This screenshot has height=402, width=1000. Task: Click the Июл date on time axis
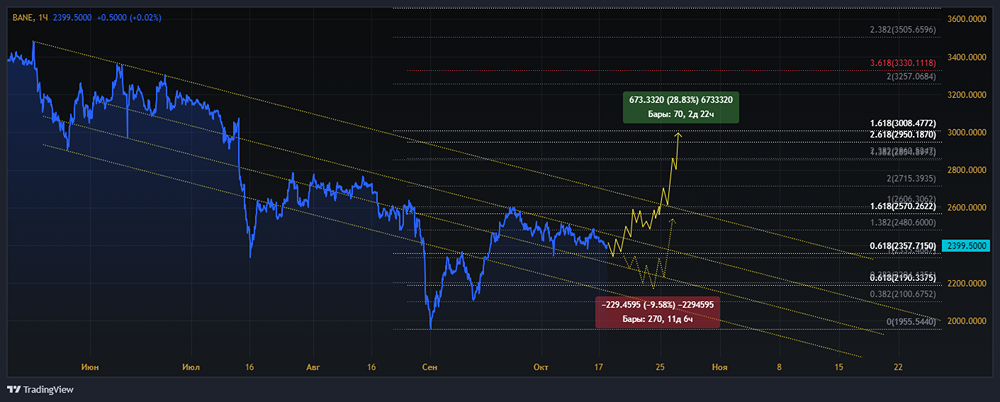point(191,367)
